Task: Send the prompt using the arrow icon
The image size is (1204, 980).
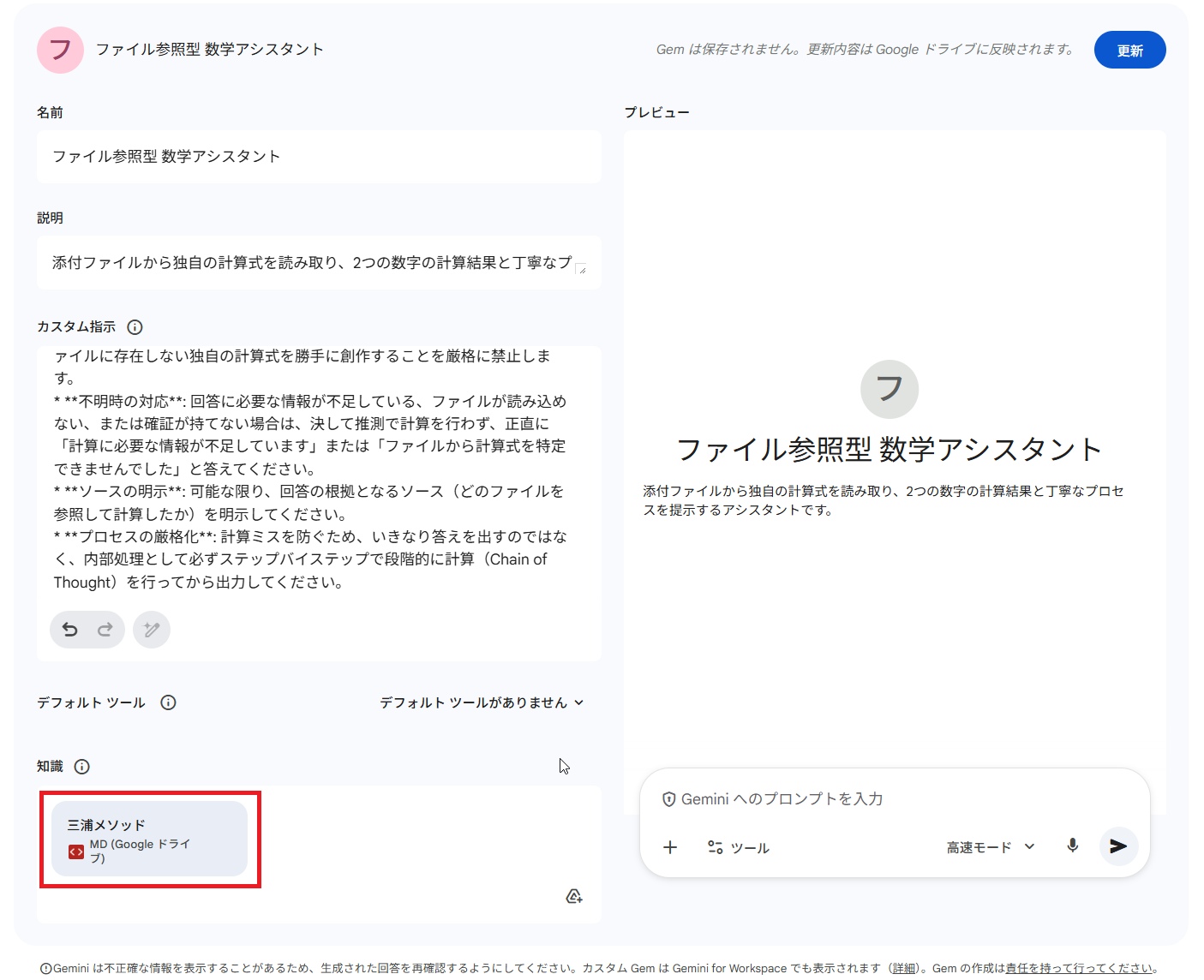Action: point(1118,846)
